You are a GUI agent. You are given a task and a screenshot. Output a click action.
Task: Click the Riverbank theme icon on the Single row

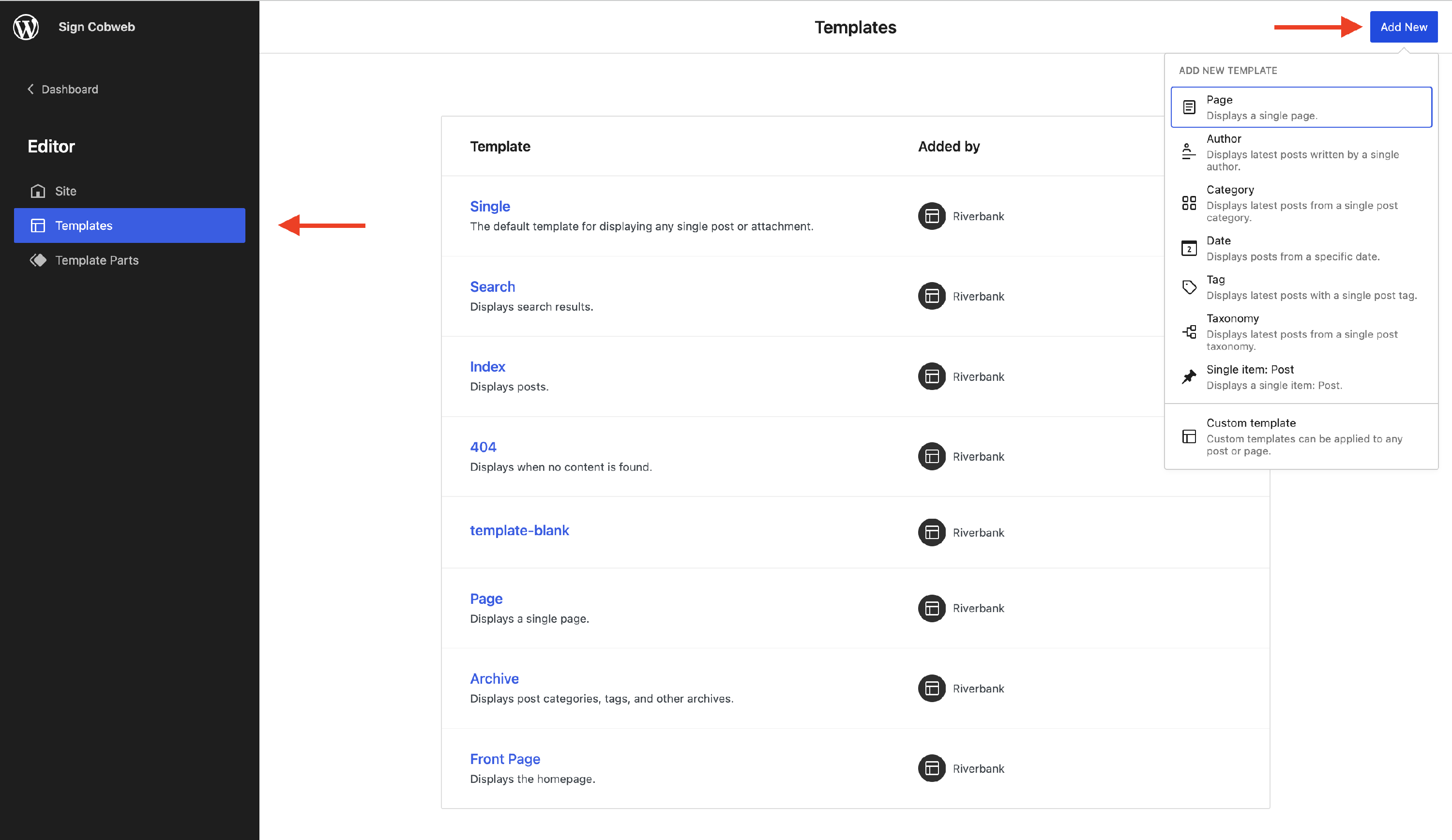point(931,216)
